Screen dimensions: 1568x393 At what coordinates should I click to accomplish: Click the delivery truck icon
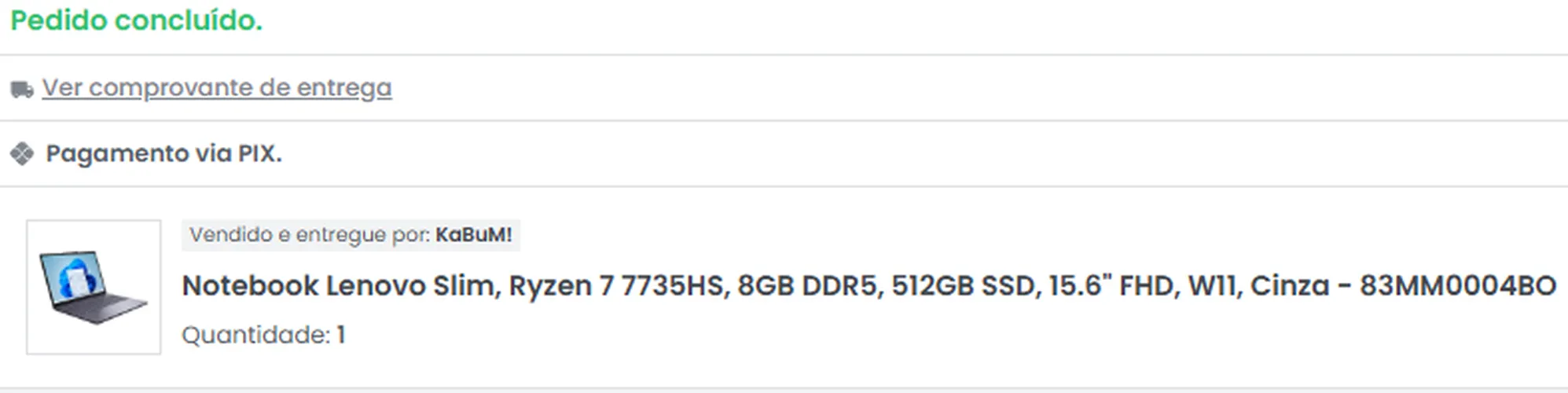tap(22, 90)
